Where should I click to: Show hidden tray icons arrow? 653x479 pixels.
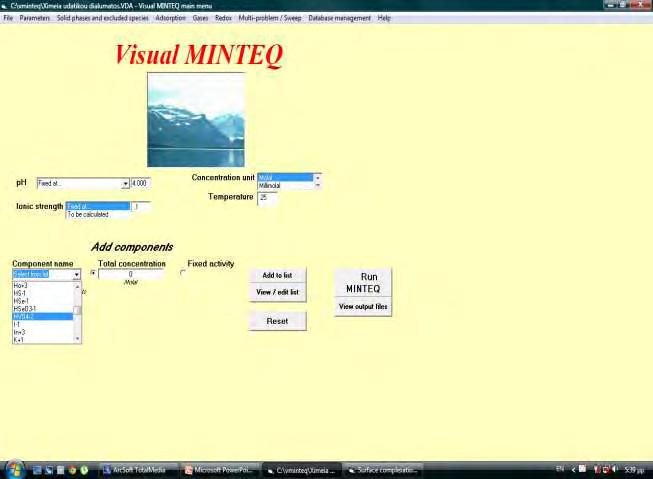coord(573,470)
